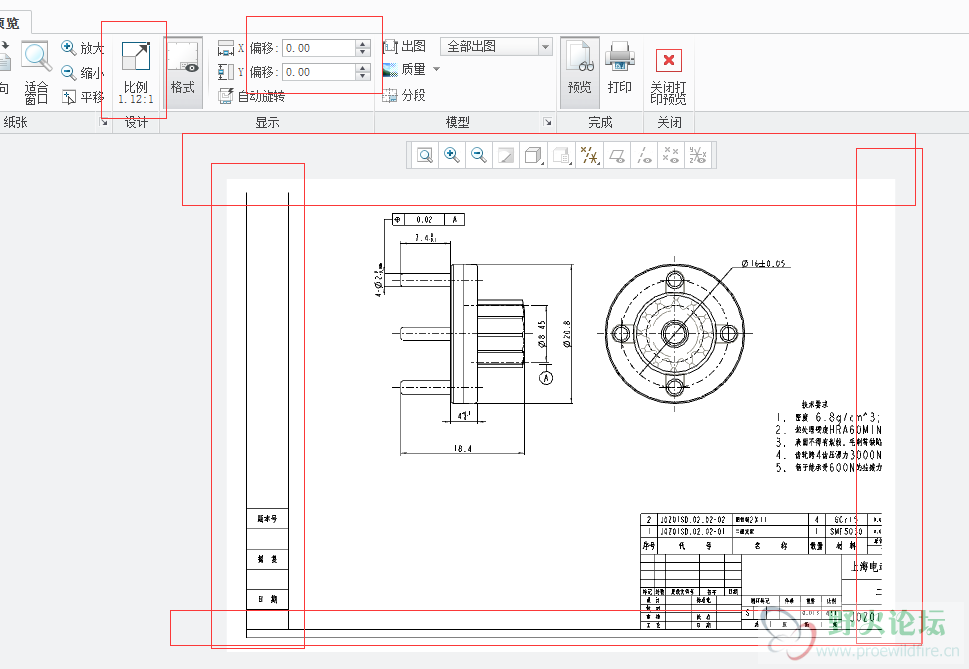
Task: Click the 预览 ribbon tab
Action: click(14, 22)
